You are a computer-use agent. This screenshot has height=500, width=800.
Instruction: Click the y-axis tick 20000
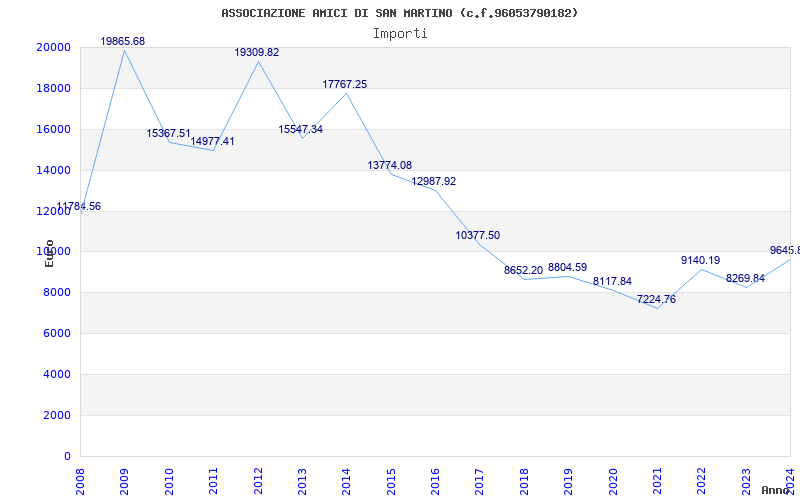click(x=53, y=47)
